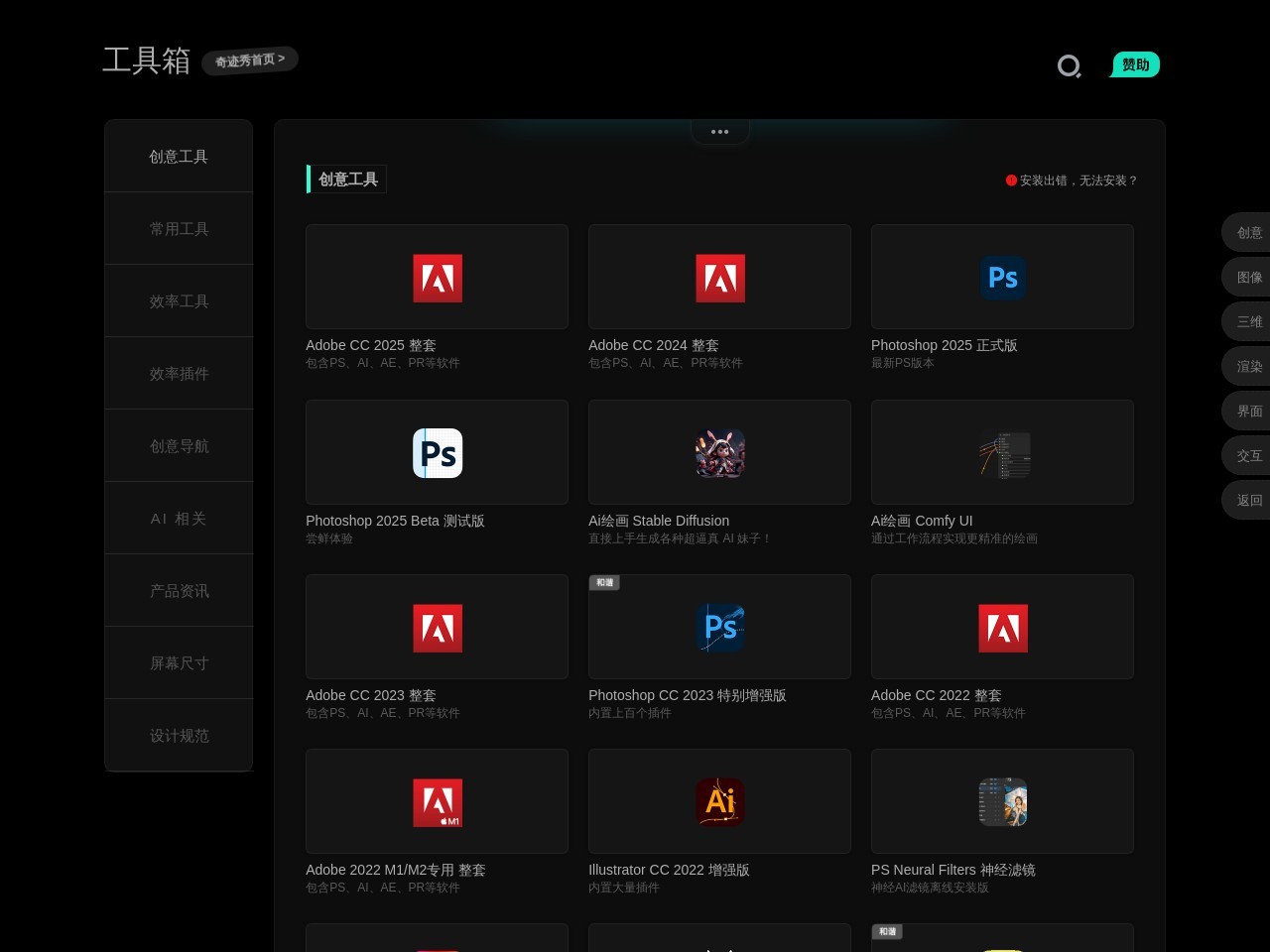The image size is (1270, 952).
Task: Open PS Neural Filters 神经滤镜 title
Action: (953, 870)
